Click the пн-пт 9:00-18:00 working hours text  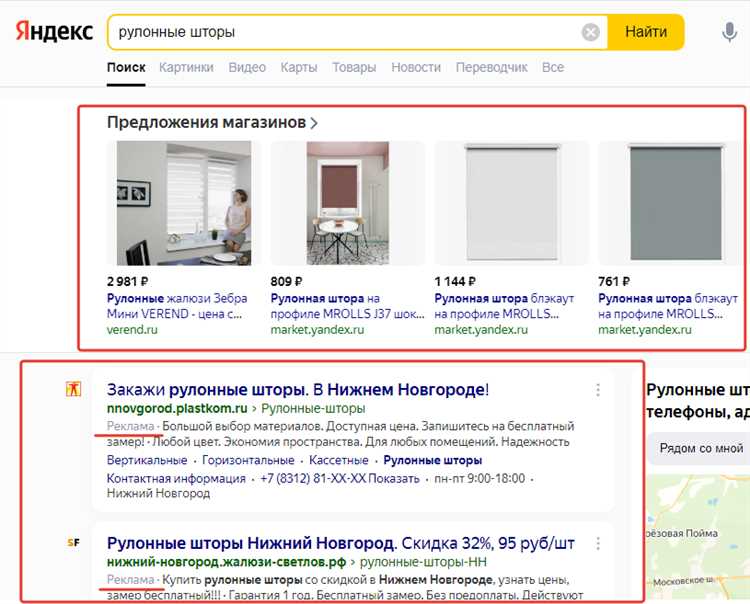point(479,479)
